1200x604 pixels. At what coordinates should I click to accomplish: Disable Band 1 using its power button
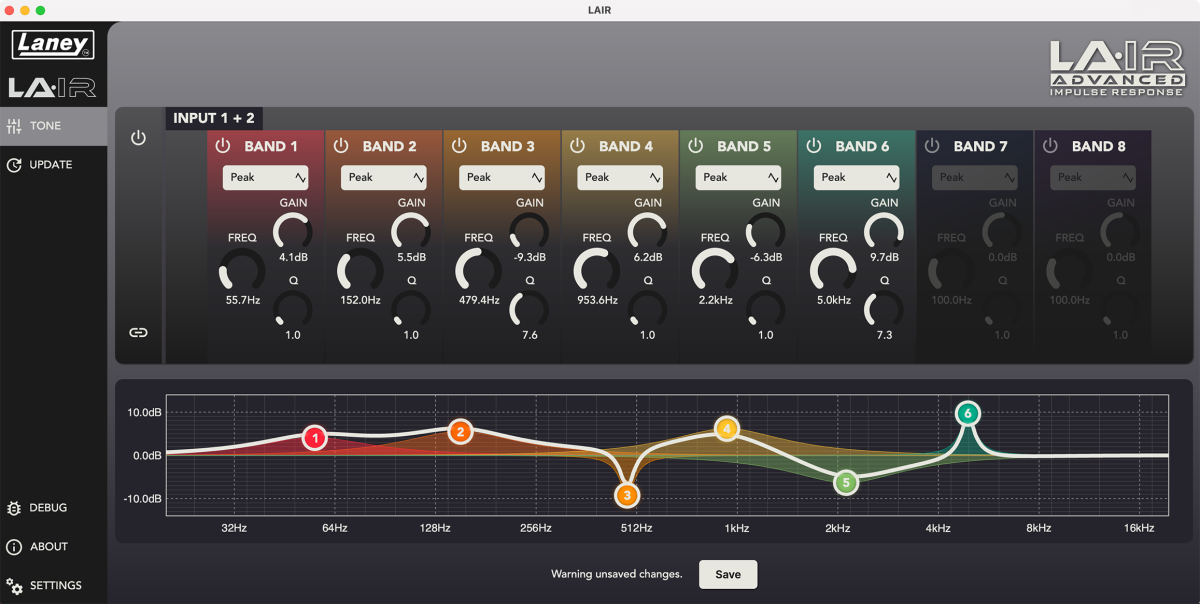[223, 146]
